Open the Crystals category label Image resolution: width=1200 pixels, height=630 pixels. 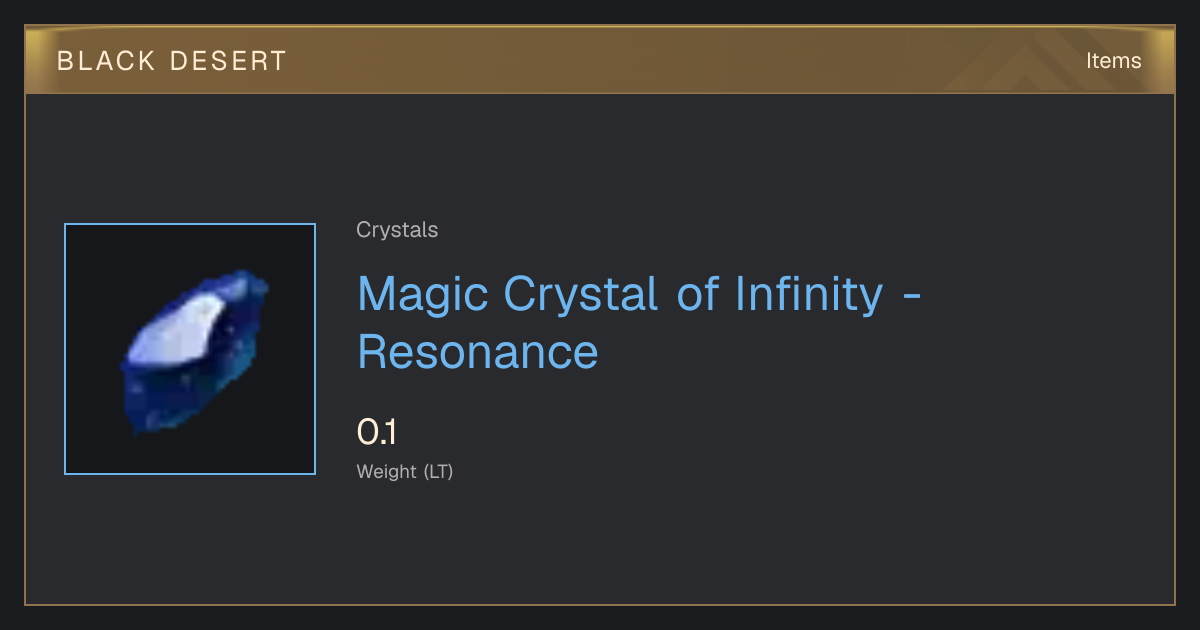(397, 230)
